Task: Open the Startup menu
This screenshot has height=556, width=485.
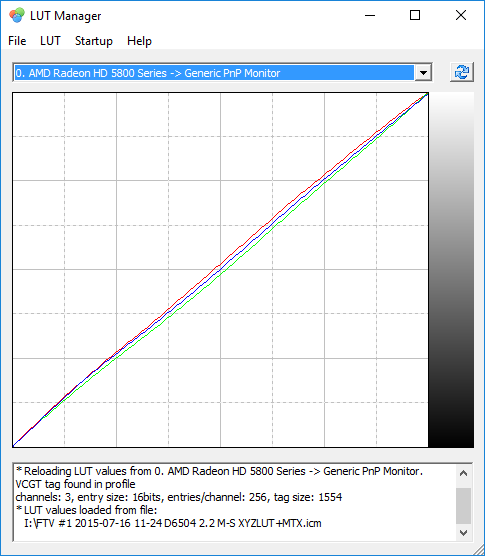Action: point(94,41)
